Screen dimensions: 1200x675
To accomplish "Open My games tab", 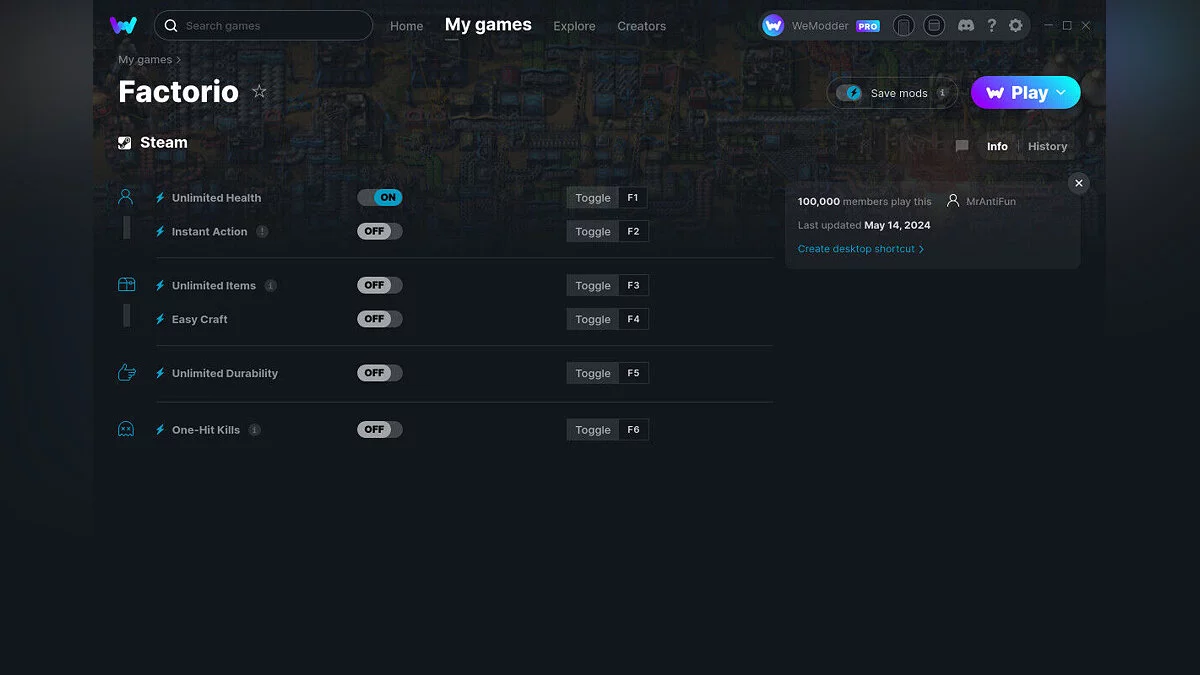I will tap(488, 25).
